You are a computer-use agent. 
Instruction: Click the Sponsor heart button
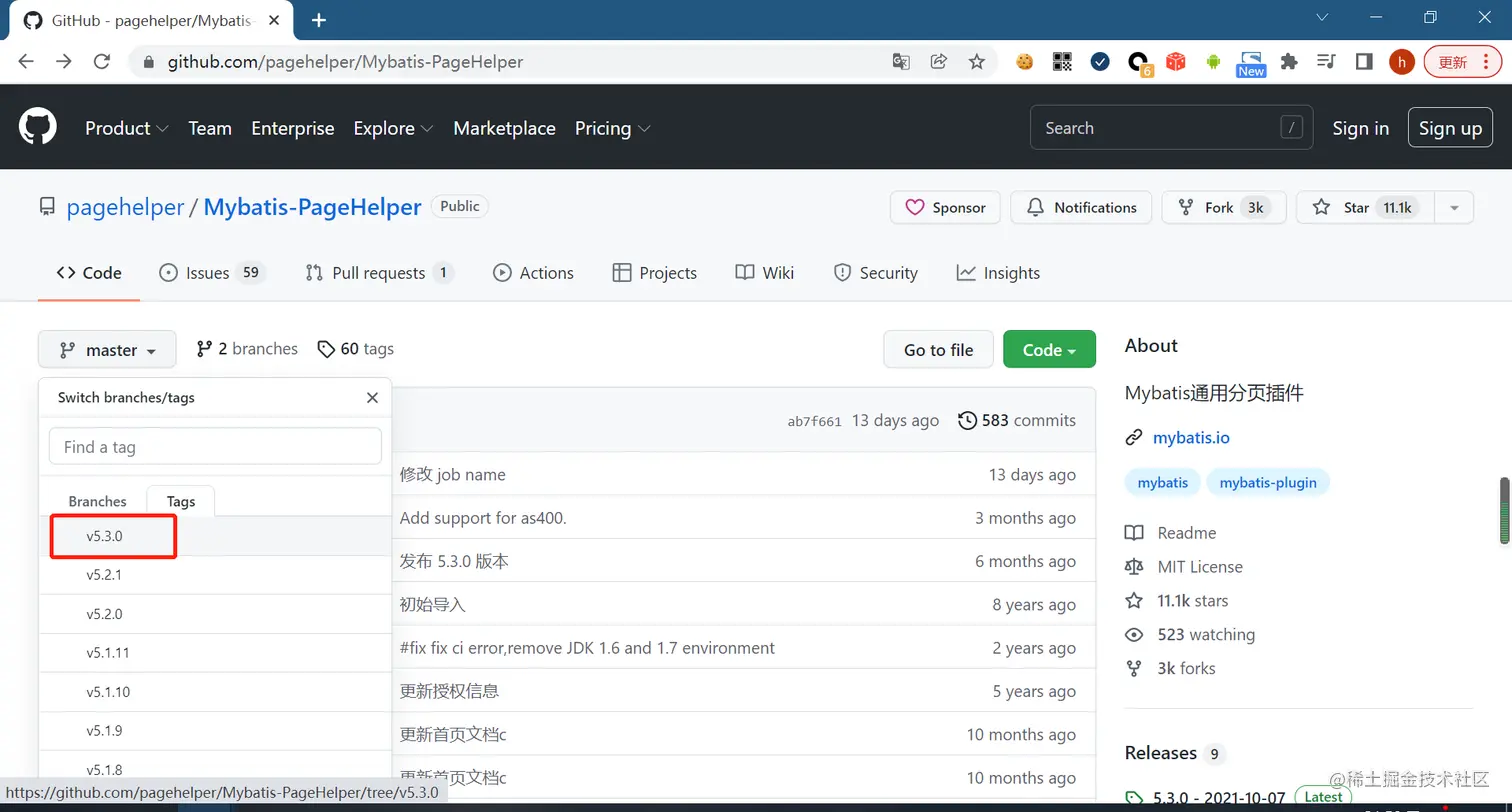(x=945, y=207)
